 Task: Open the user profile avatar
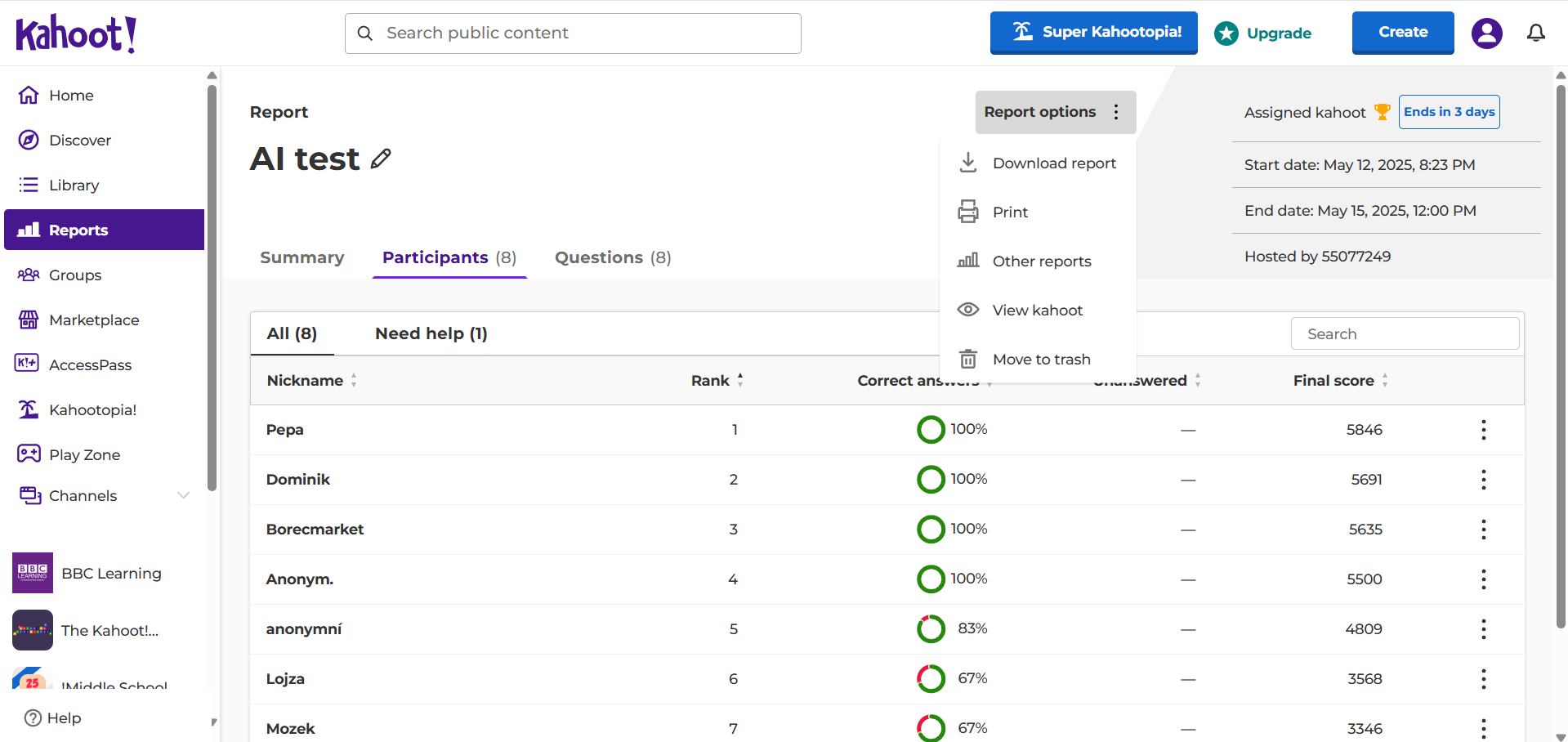pyautogui.click(x=1486, y=33)
